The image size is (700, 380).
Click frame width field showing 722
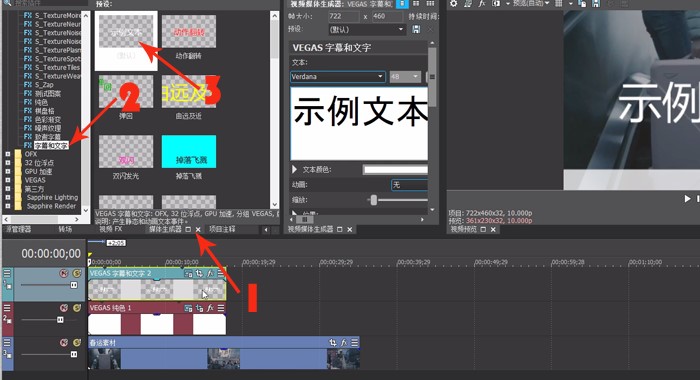[x=344, y=17]
